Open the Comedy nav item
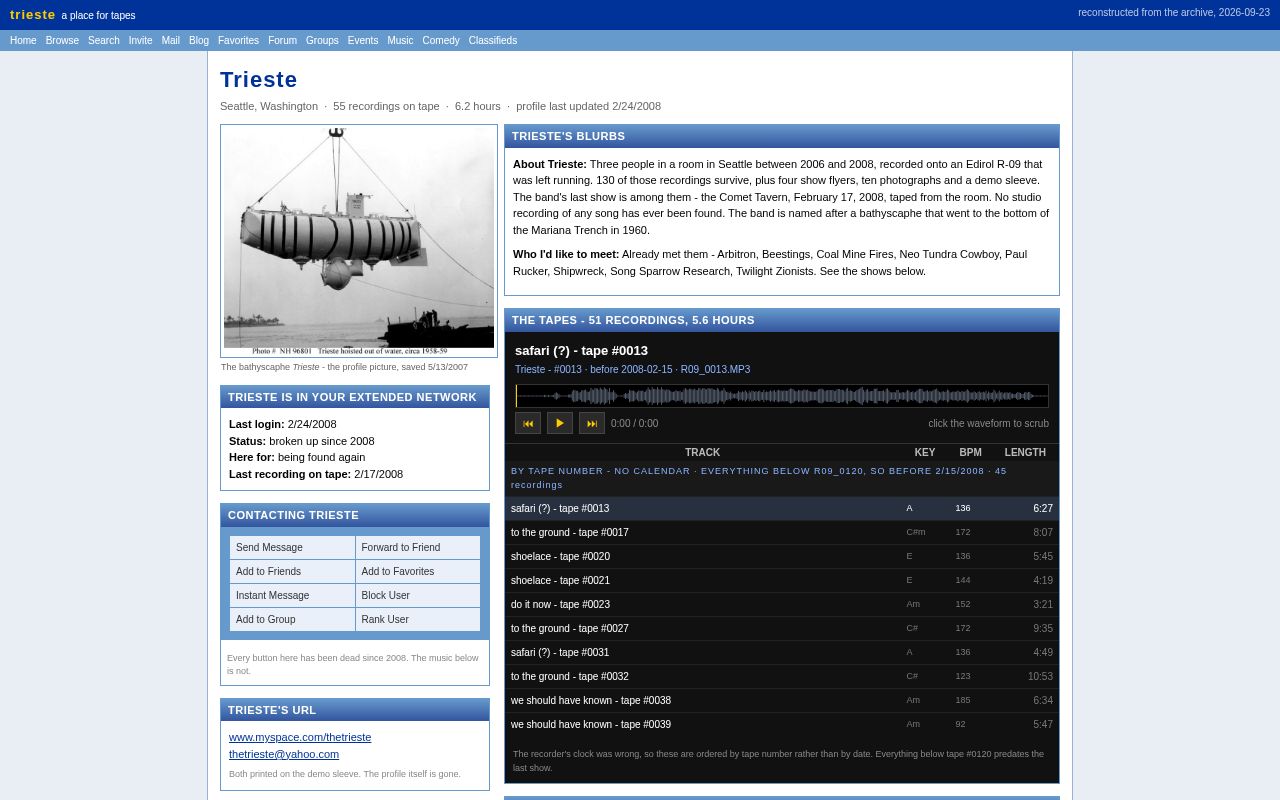Screen dimensions: 1280x800 (x=441, y=41)
